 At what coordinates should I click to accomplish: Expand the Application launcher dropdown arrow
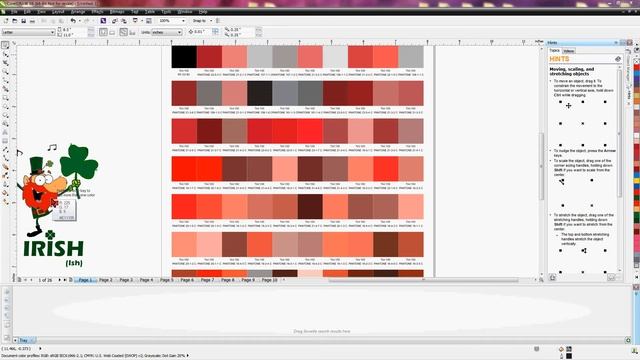tap(141, 21)
